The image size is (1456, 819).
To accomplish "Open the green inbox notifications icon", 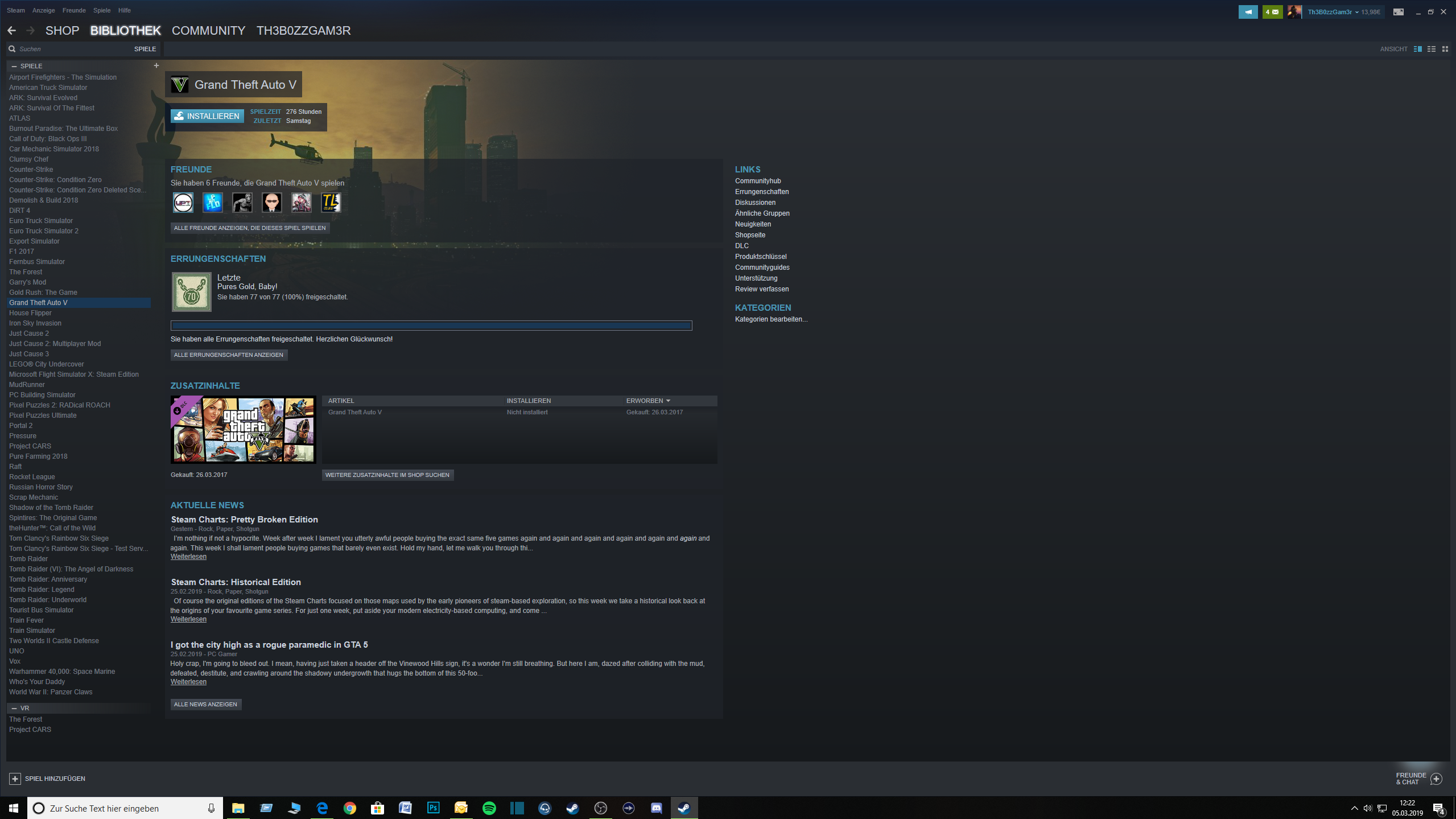I will tap(1272, 12).
